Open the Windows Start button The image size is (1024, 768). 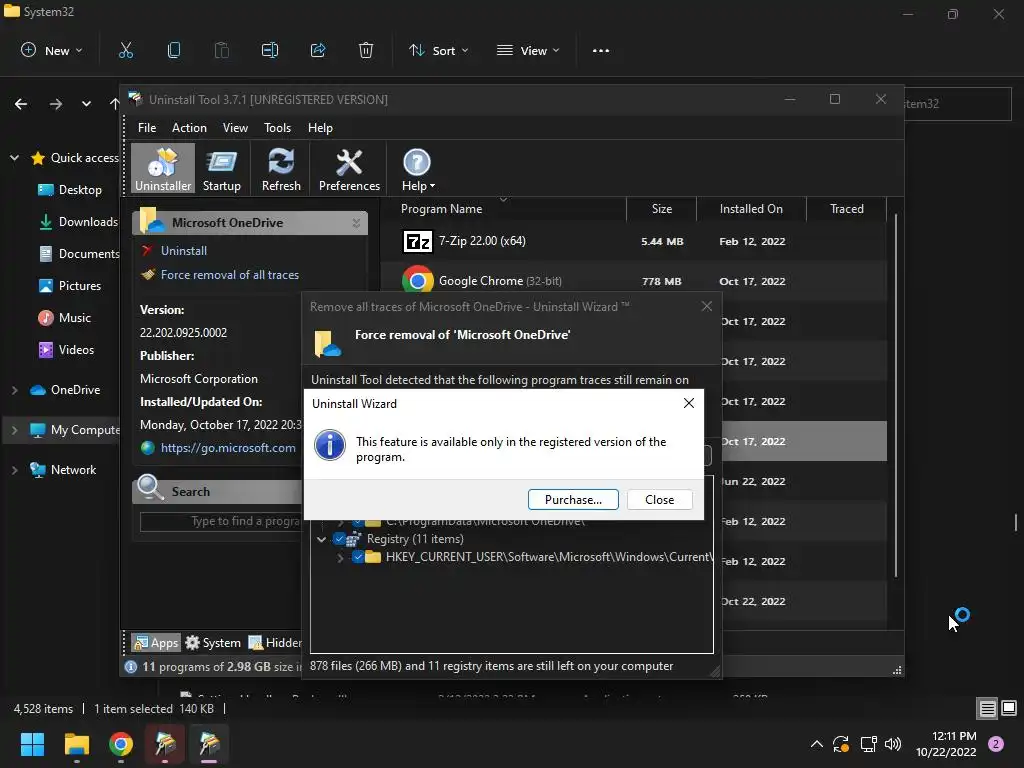click(32, 744)
